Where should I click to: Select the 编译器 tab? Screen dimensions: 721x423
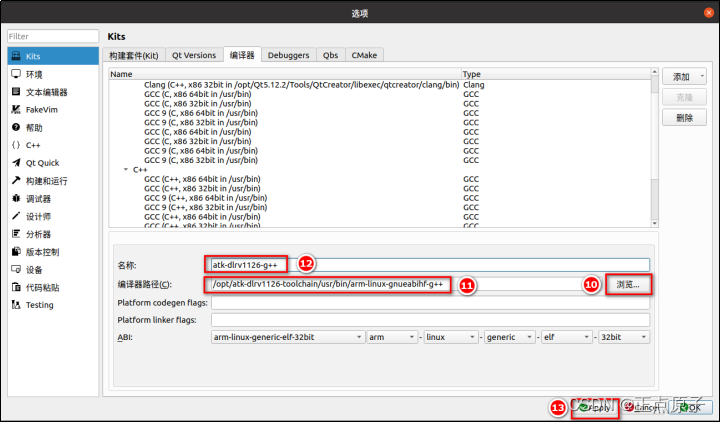pos(242,55)
